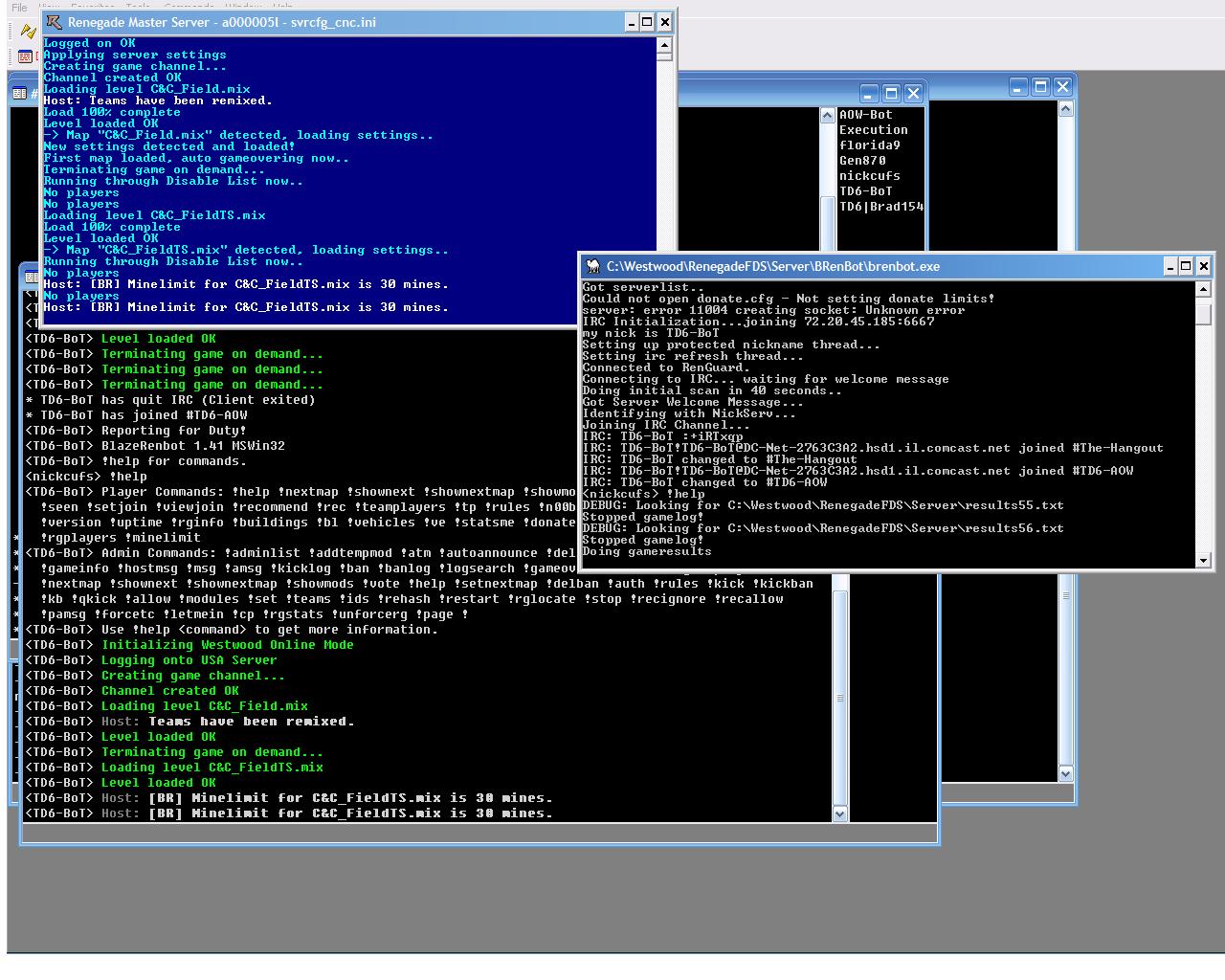Click the chat message input field
This screenshot has width=1225, height=980.
(479, 834)
